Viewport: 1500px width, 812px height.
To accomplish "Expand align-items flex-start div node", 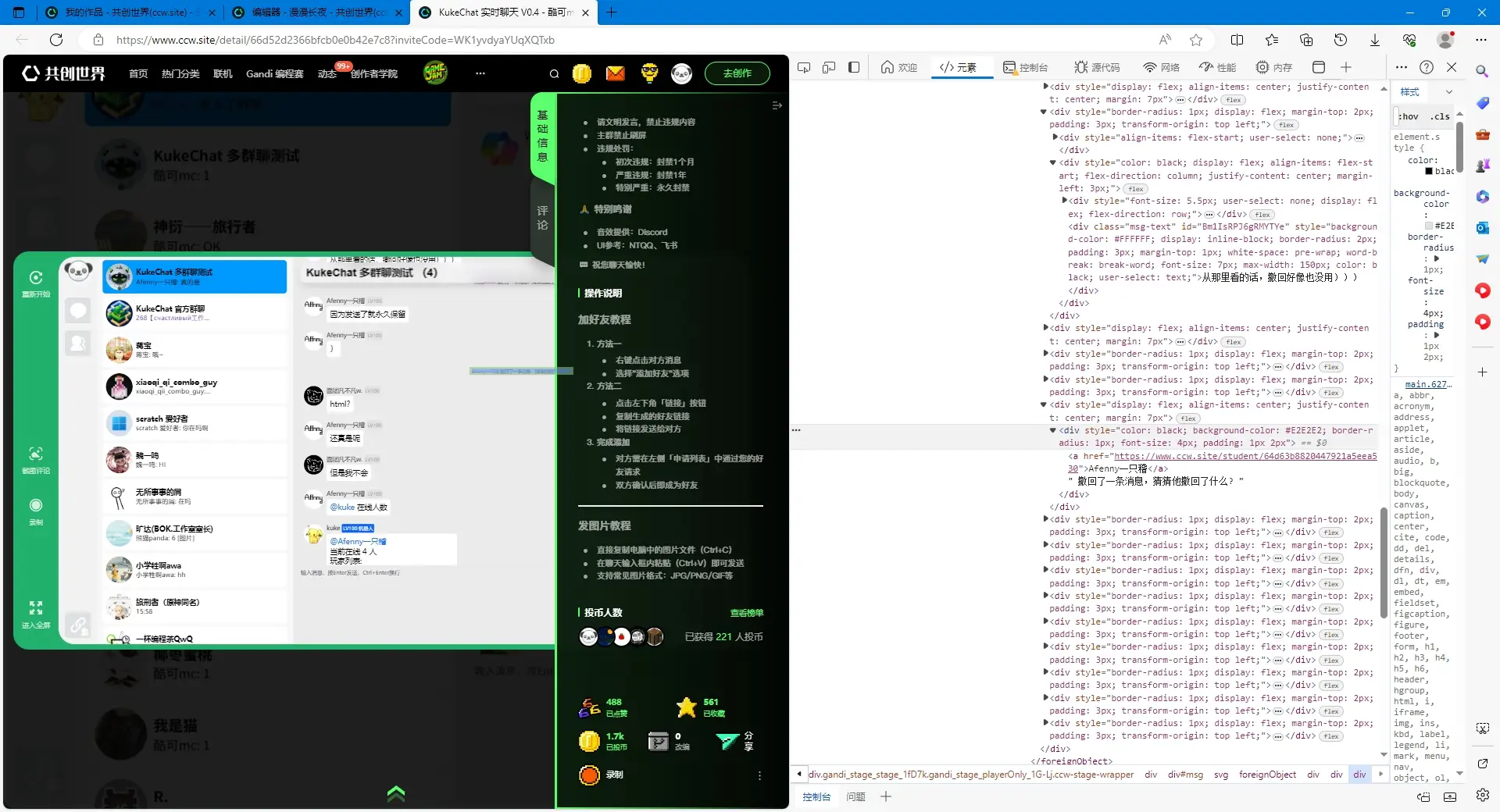I will point(1055,137).
